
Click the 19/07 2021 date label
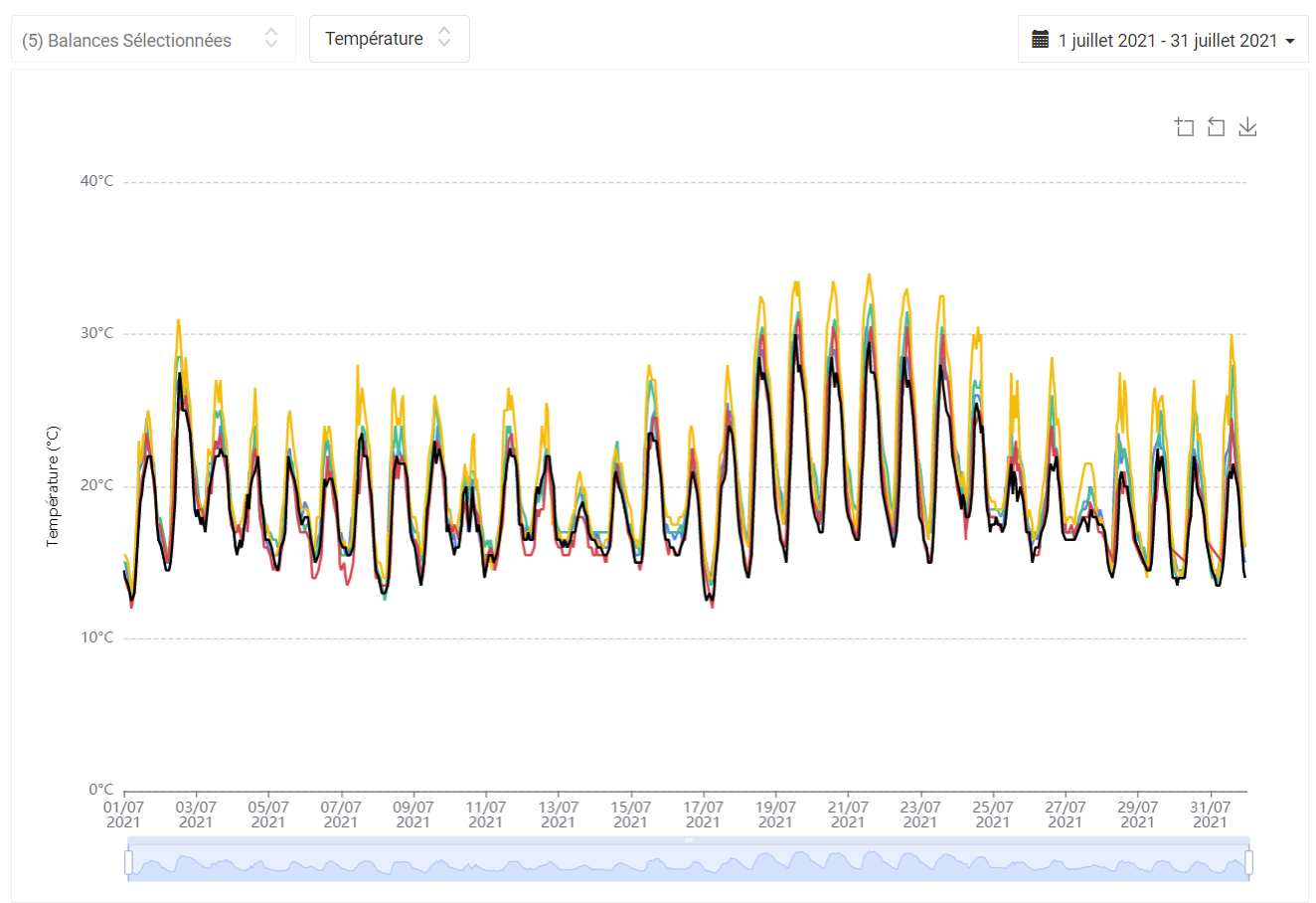(x=775, y=814)
